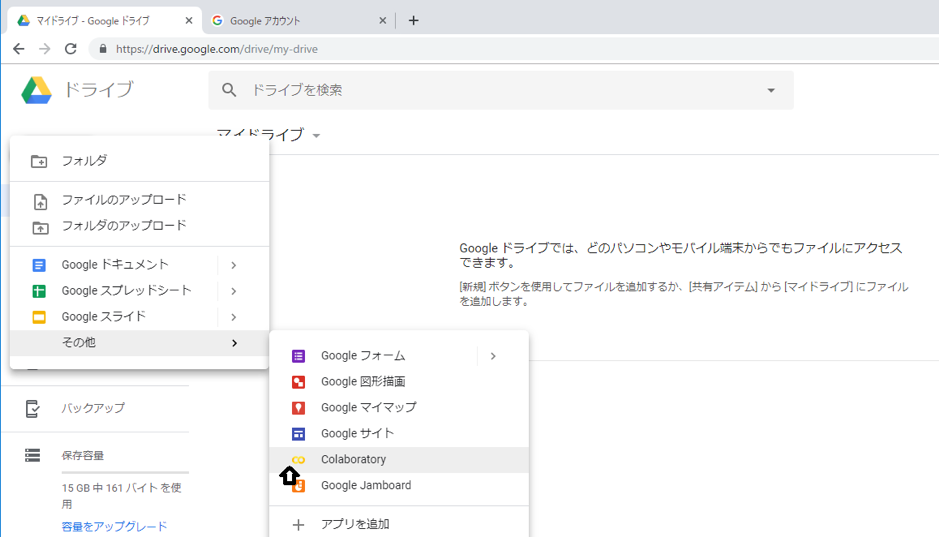Expand the マイドライブ dropdown arrow
This screenshot has width=939, height=537.
316,136
